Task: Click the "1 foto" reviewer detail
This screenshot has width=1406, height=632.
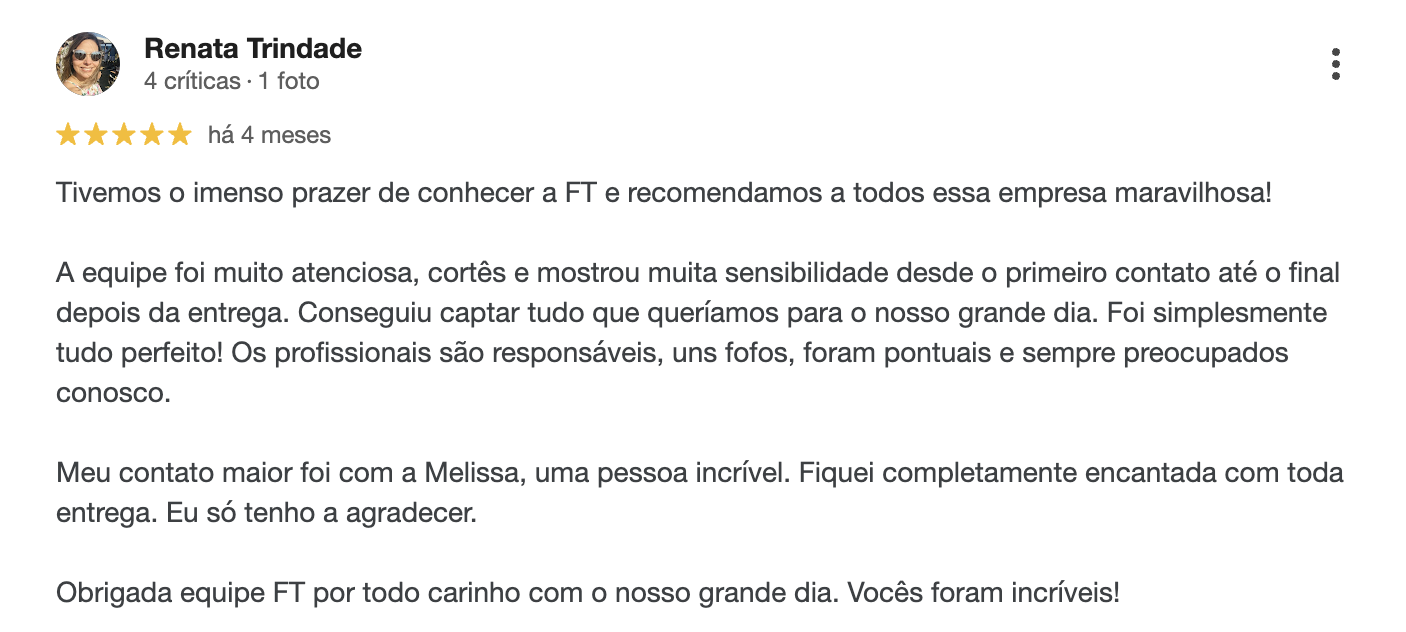Action: (289, 81)
